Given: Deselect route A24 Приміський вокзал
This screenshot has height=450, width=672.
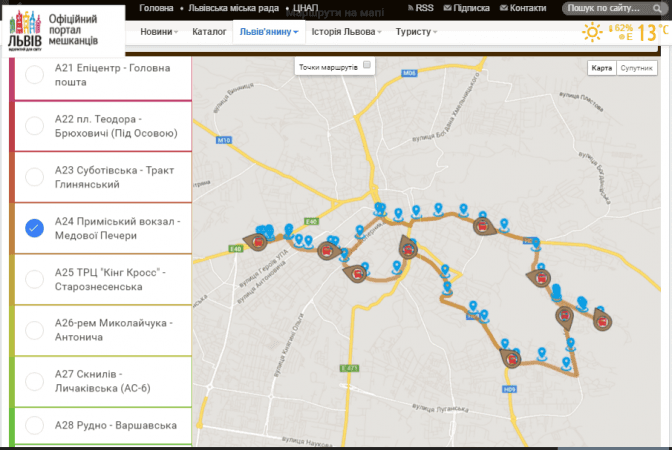Looking at the screenshot, I should tap(34, 228).
